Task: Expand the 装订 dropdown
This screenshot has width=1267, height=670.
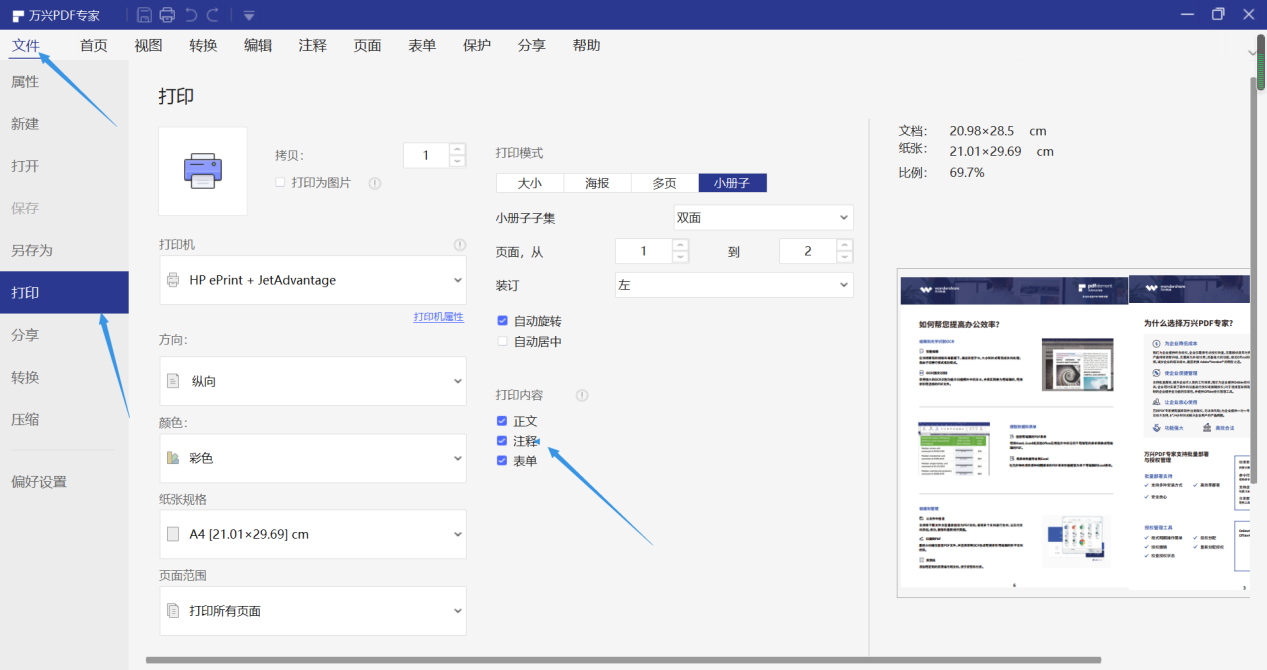Action: (x=733, y=285)
